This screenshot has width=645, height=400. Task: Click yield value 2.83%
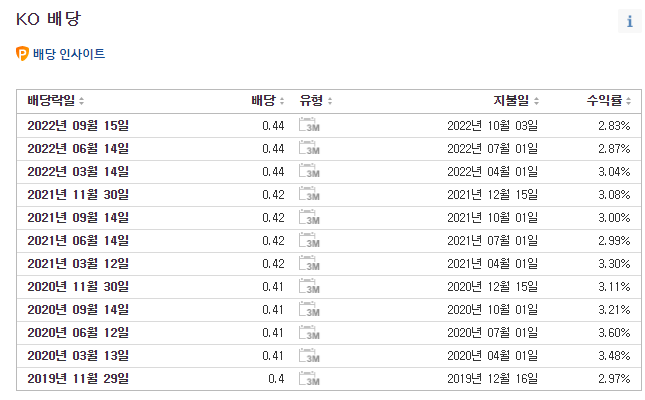[x=614, y=126]
